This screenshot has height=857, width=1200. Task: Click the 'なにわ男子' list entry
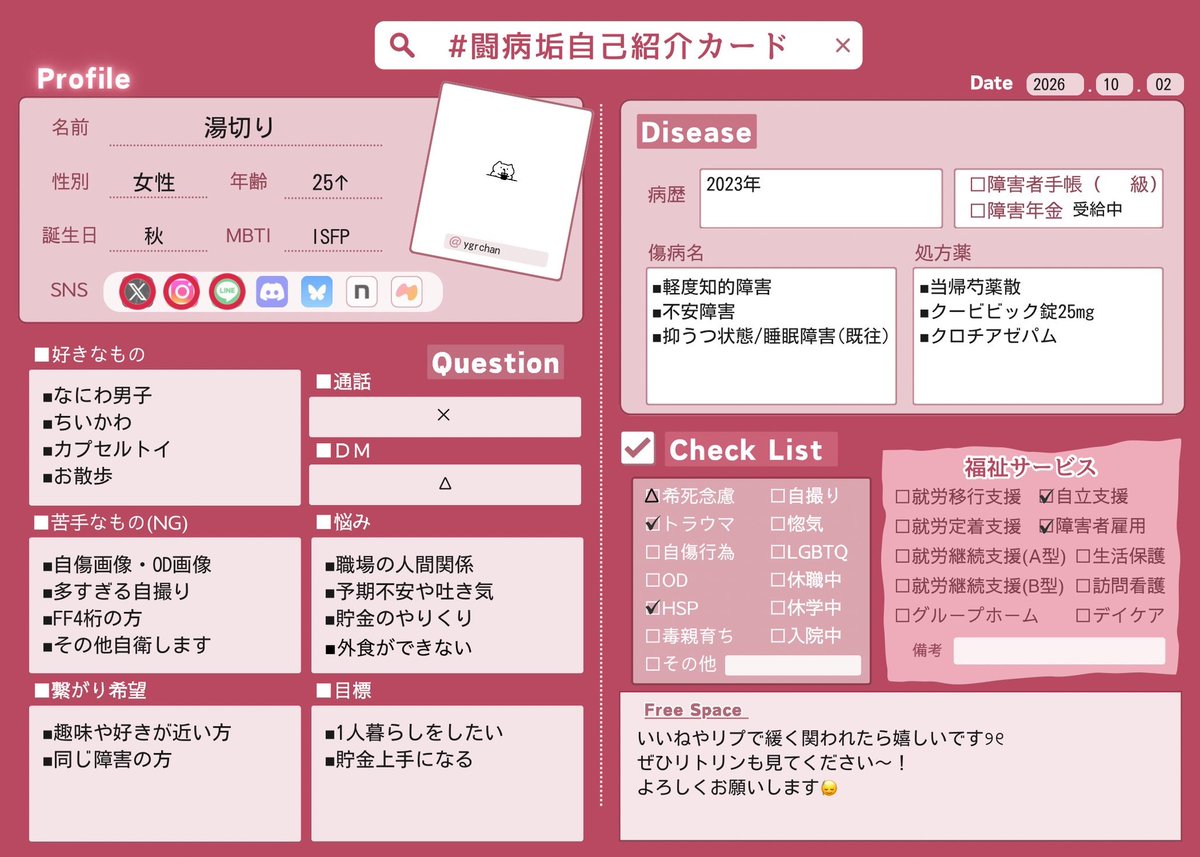(x=97, y=396)
